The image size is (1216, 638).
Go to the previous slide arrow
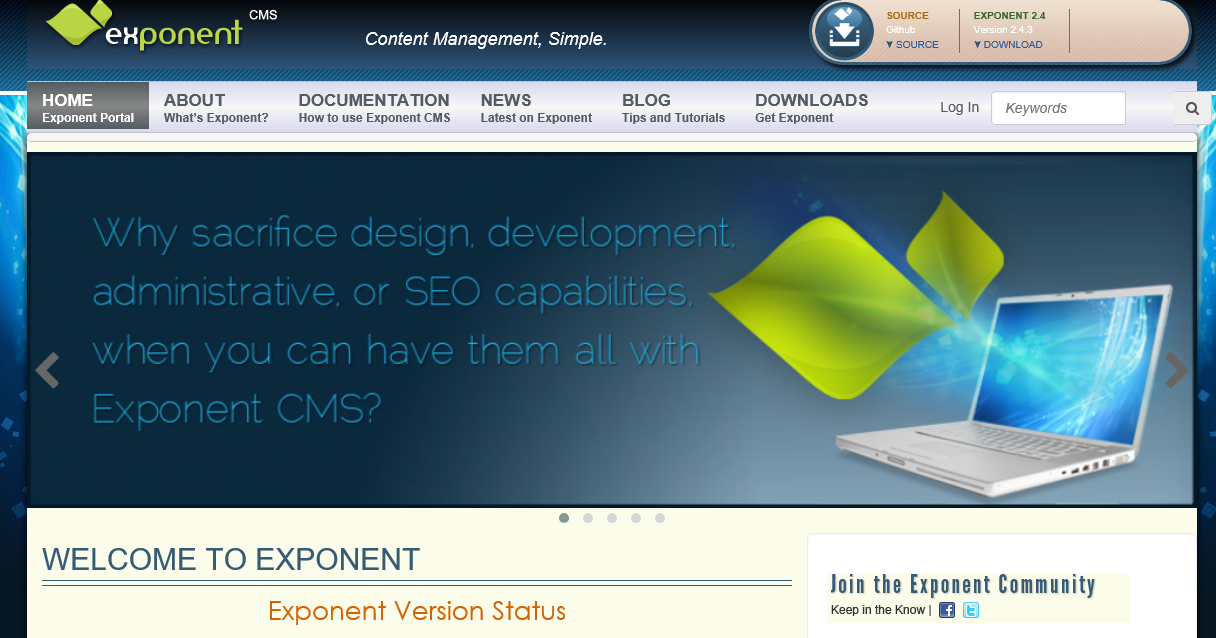(x=47, y=370)
